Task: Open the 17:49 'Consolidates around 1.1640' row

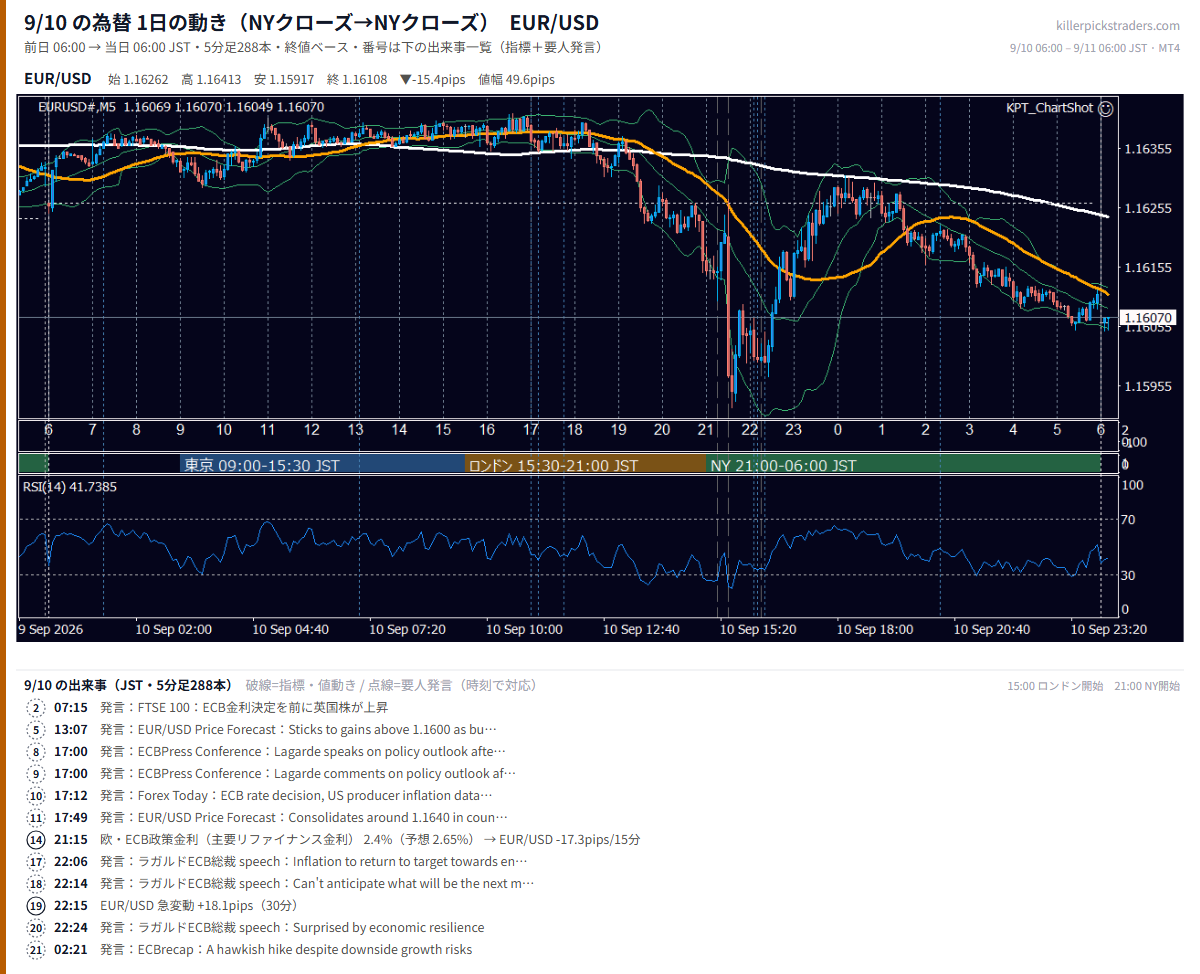Action: pos(267,818)
